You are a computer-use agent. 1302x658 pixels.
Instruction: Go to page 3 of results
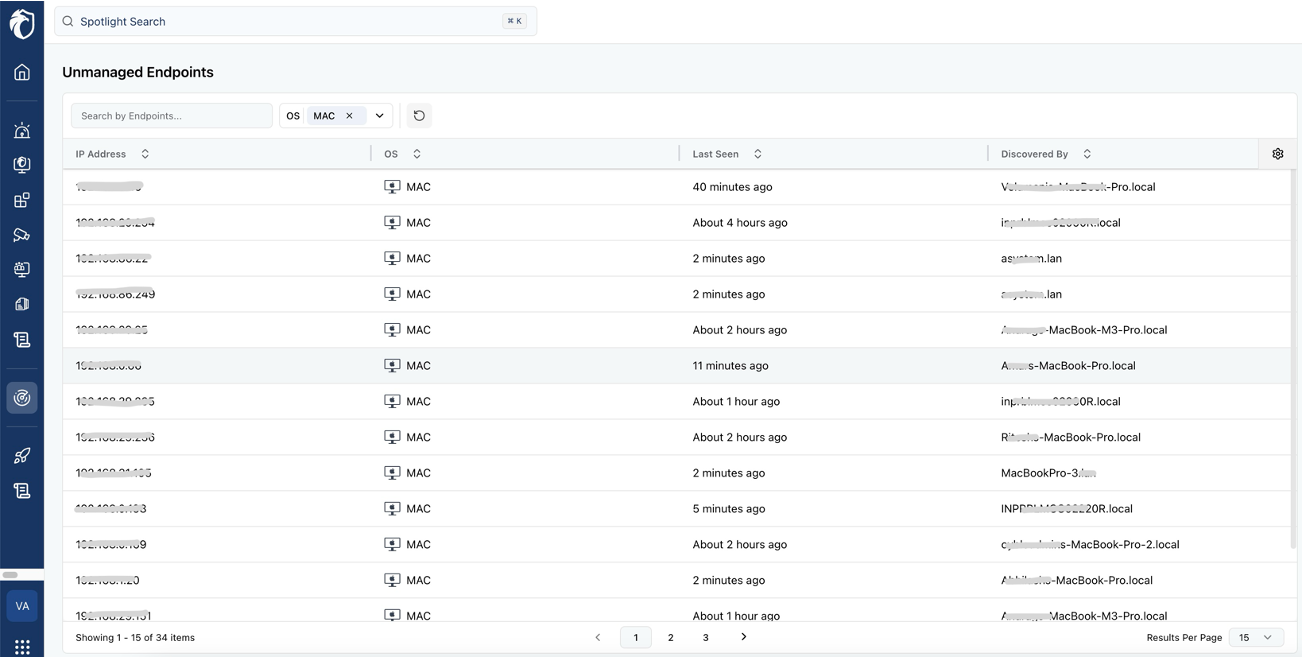[705, 637]
